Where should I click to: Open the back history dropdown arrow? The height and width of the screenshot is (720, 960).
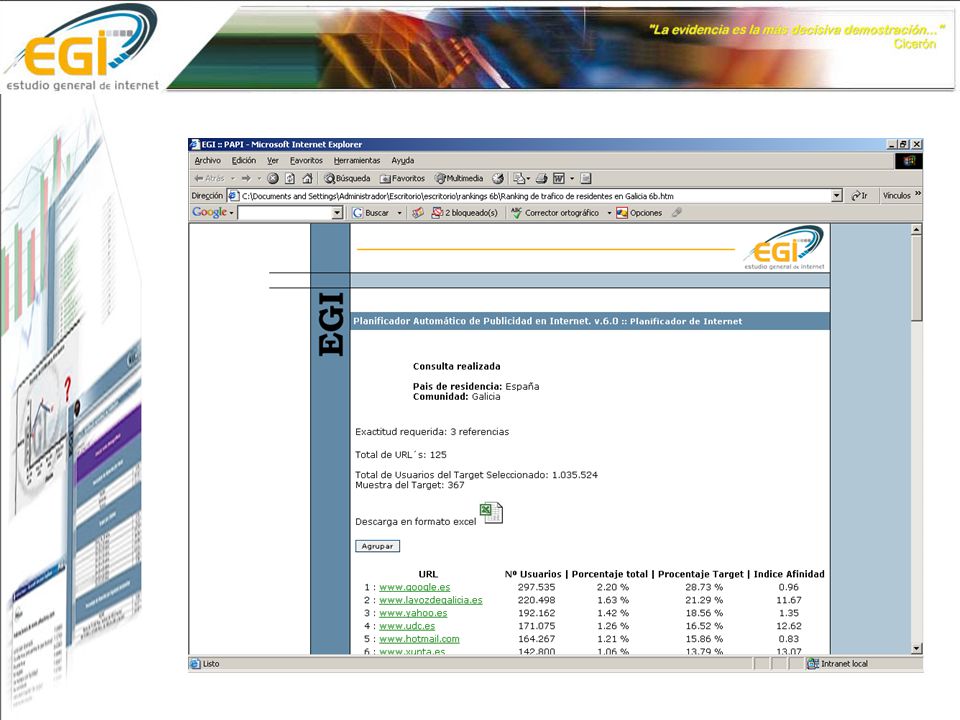[233, 179]
